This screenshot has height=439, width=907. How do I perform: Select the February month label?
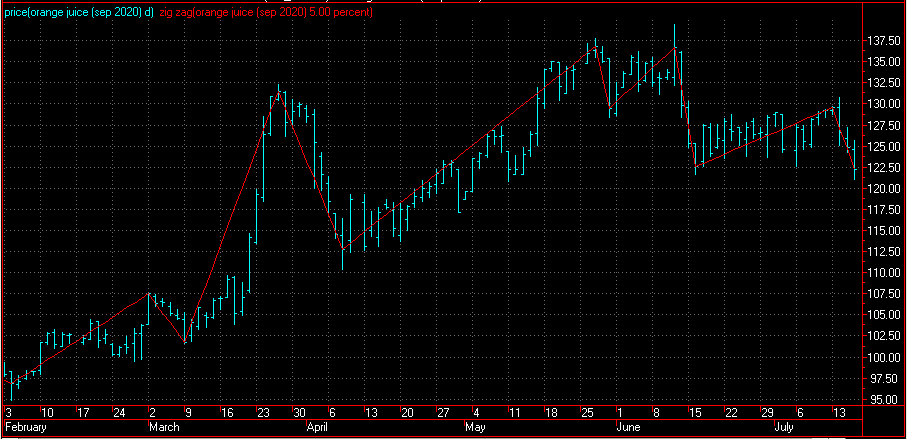click(x=25, y=427)
